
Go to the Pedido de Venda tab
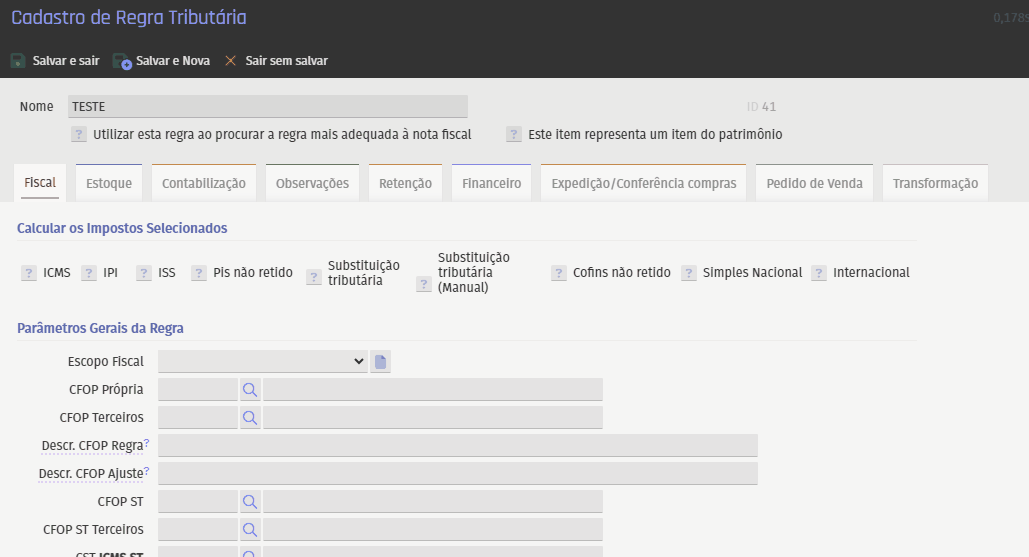pos(814,183)
